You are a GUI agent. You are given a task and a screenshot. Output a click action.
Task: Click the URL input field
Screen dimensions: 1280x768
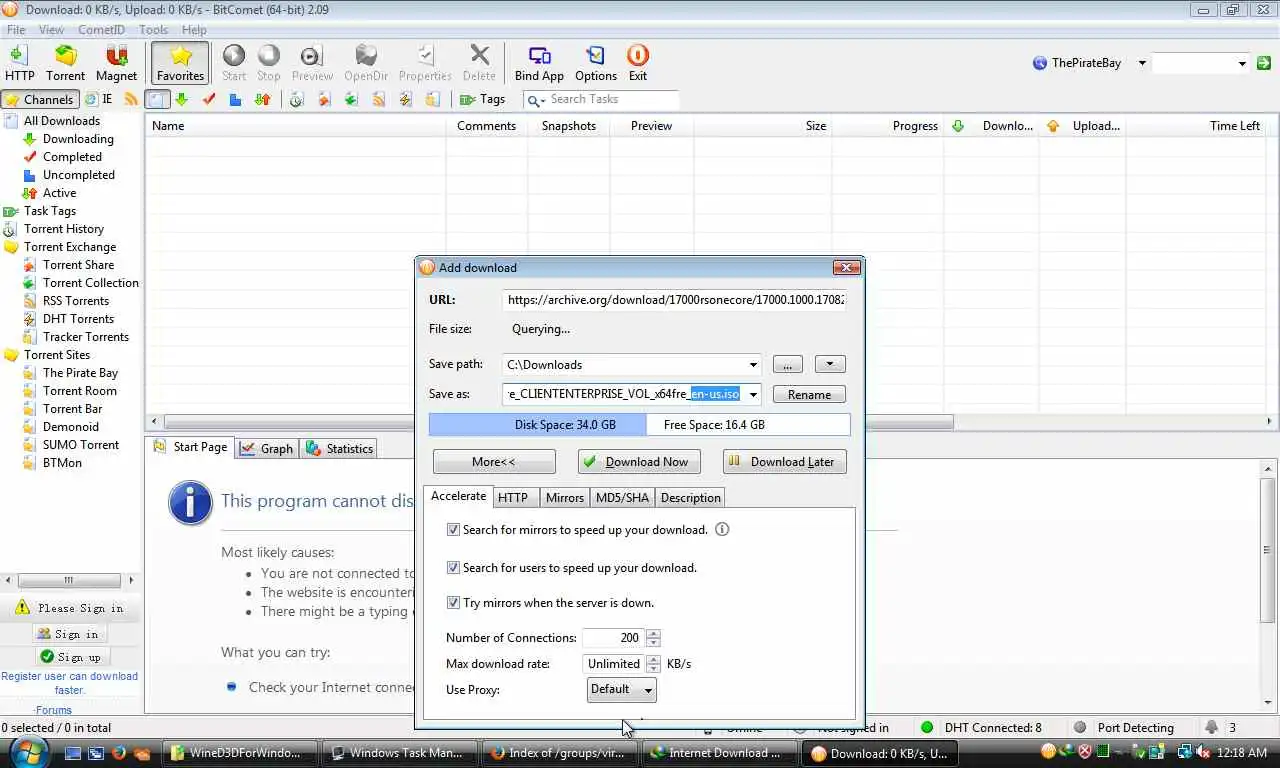point(675,299)
